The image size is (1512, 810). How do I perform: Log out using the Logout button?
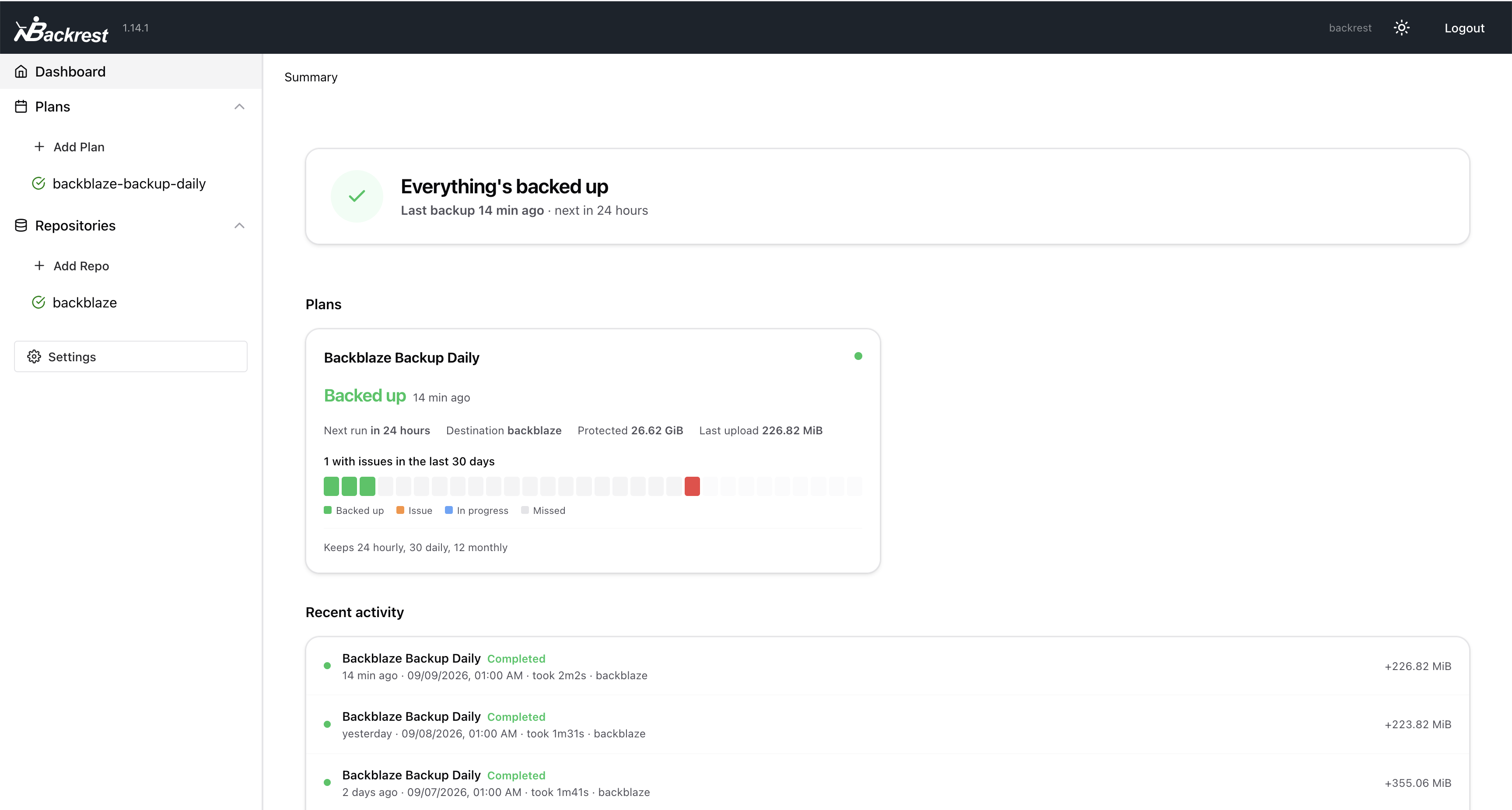tap(1464, 28)
